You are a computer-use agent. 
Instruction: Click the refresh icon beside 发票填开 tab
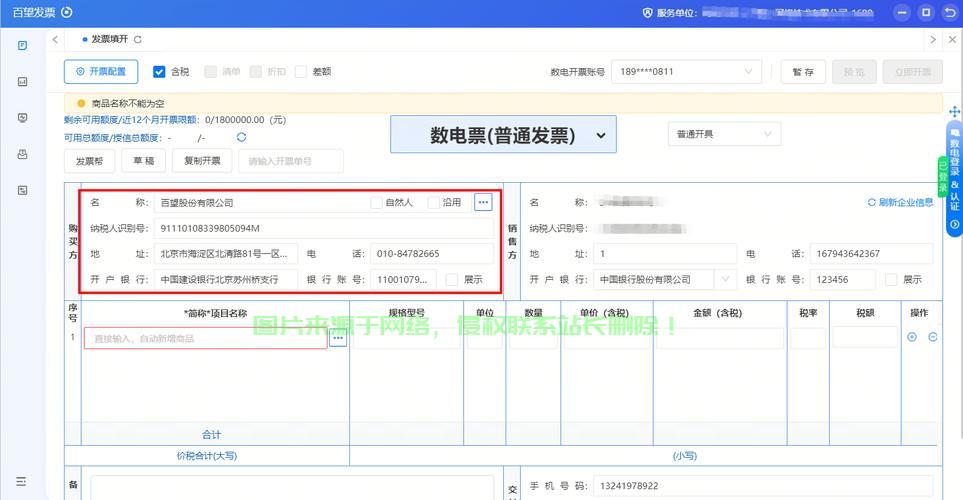click(x=138, y=39)
